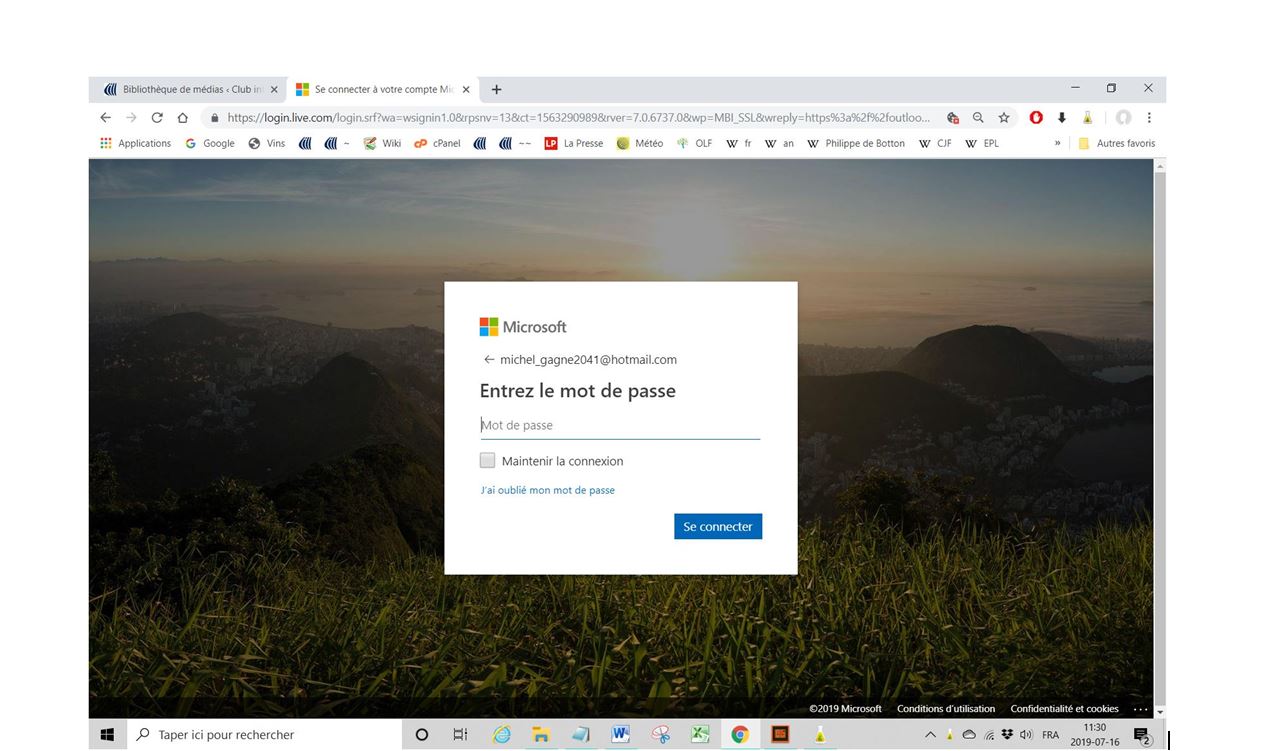The width and height of the screenshot is (1271, 751).
Task: Open the Autres favoris bookmarks folder
Action: click(x=1116, y=143)
